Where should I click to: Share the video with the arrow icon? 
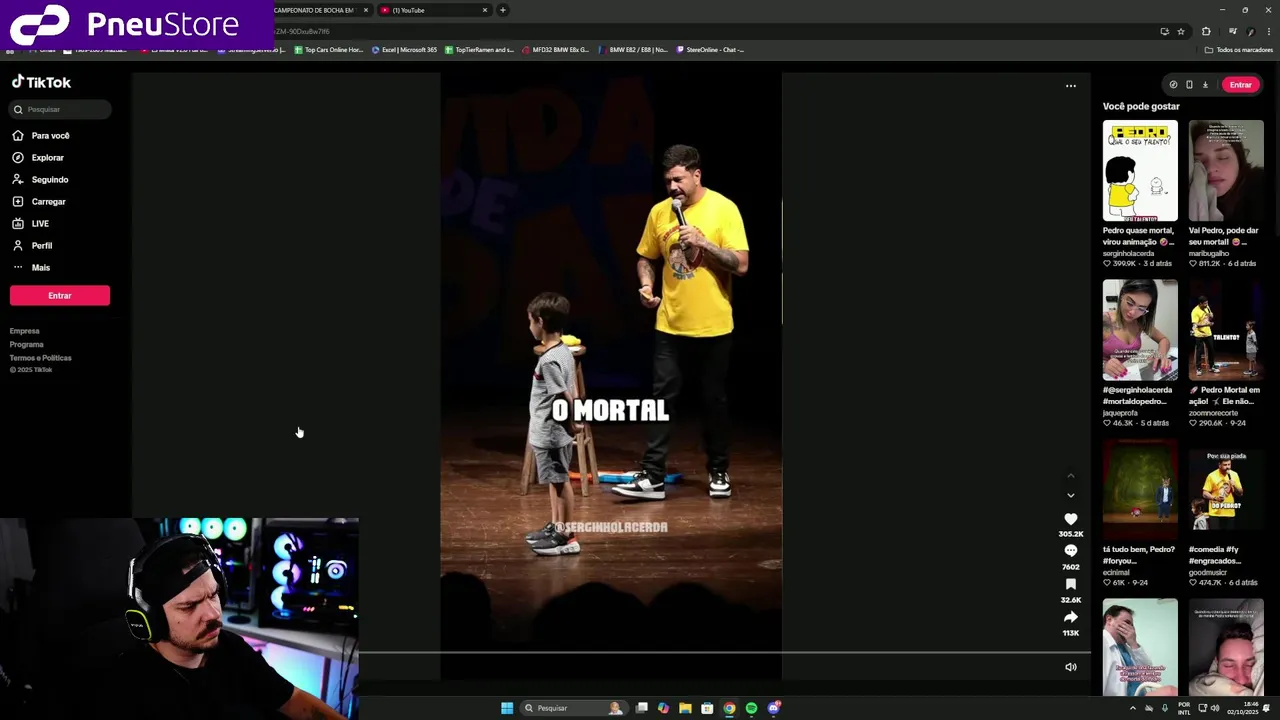(1071, 617)
